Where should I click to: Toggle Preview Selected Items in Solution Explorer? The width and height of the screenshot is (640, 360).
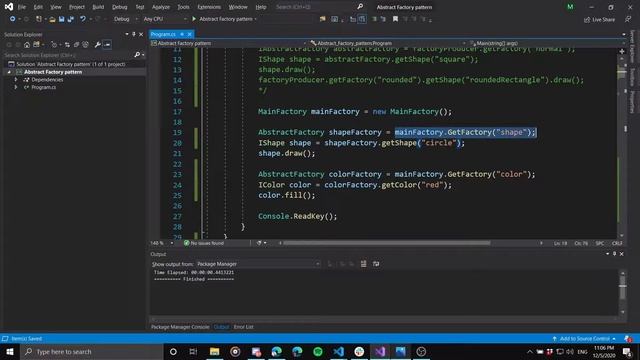point(107,44)
